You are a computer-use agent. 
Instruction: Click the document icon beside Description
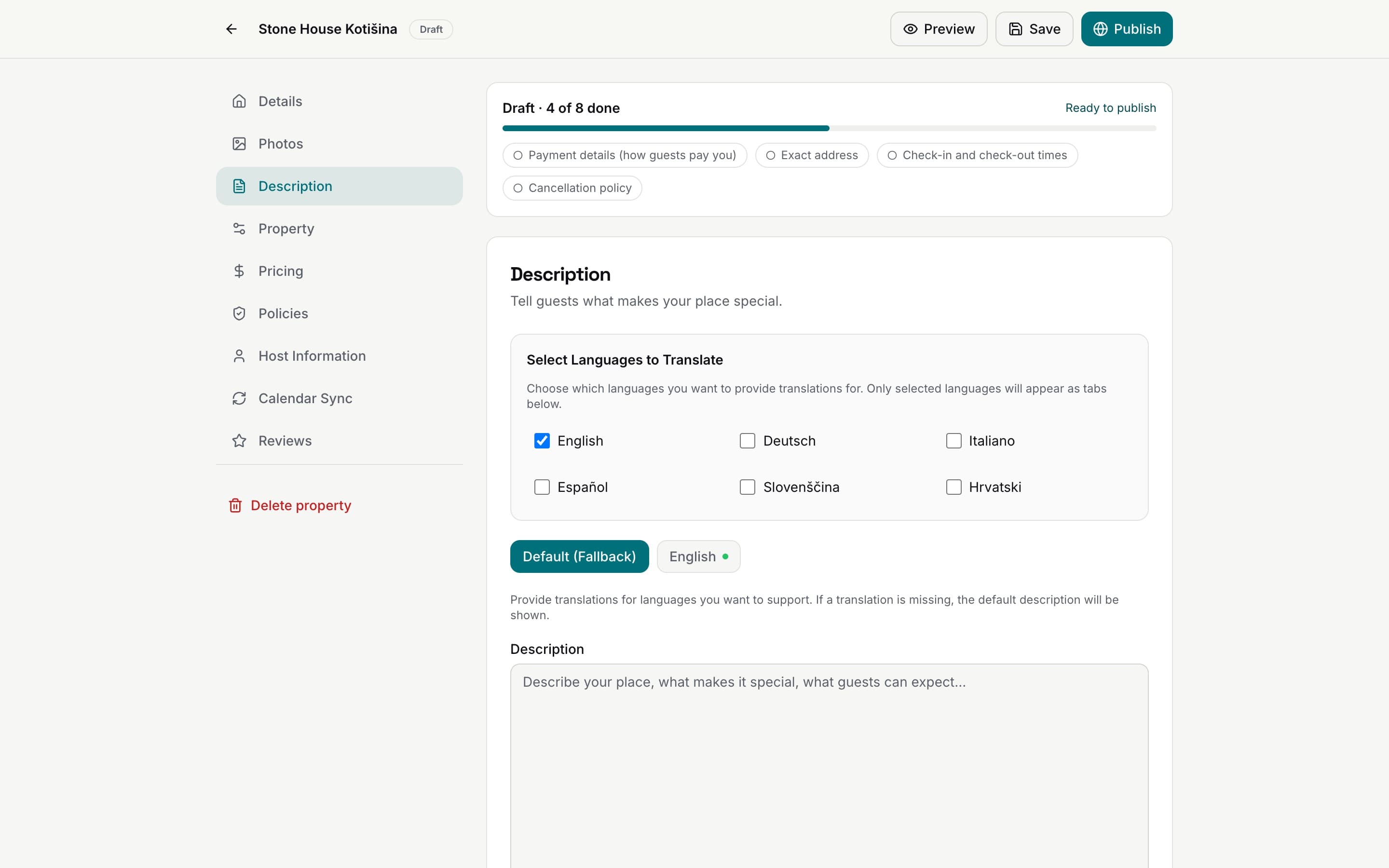tap(239, 186)
